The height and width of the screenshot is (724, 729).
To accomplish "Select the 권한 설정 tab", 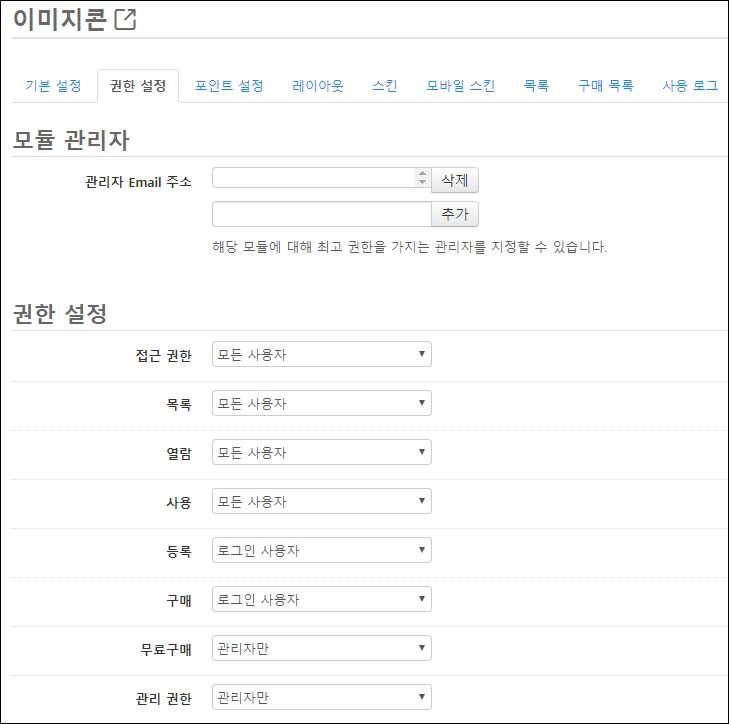I will pyautogui.click(x=138, y=86).
